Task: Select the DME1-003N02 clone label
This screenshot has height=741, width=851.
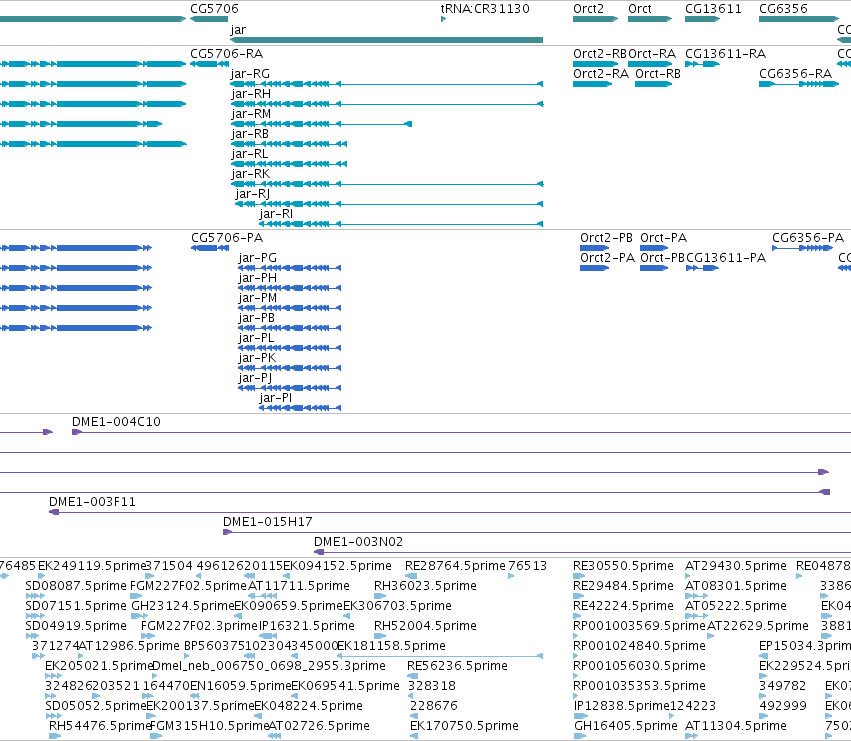Action: [x=358, y=542]
